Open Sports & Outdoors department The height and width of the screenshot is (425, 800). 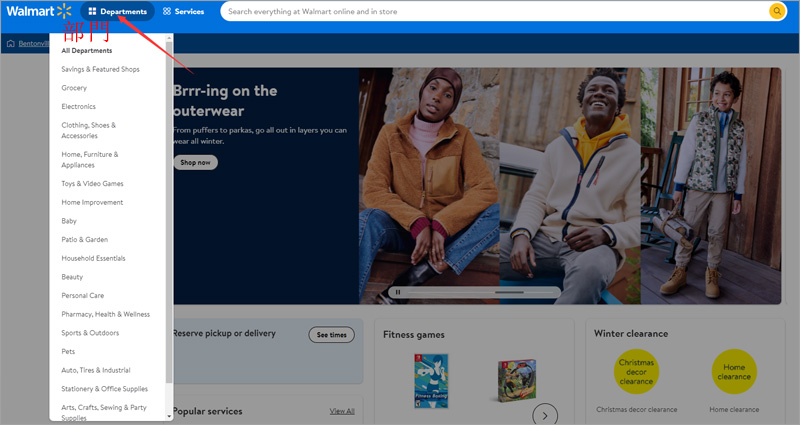coord(90,333)
